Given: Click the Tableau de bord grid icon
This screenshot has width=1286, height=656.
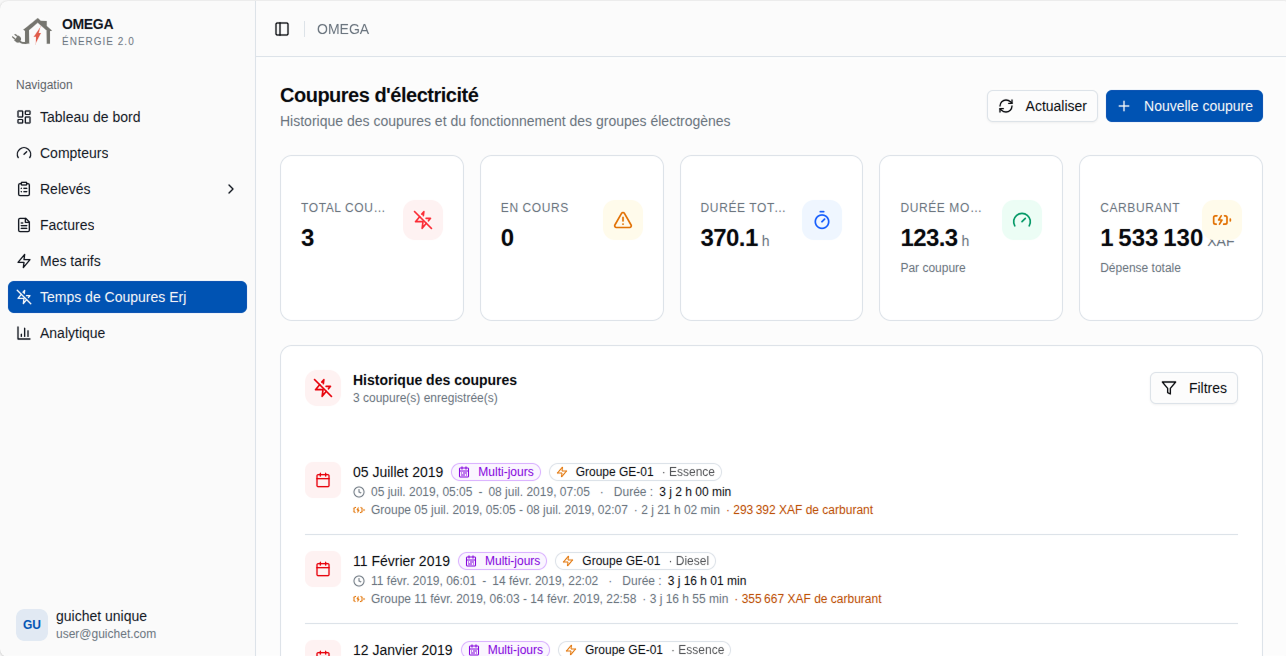Looking at the screenshot, I should 24,117.
